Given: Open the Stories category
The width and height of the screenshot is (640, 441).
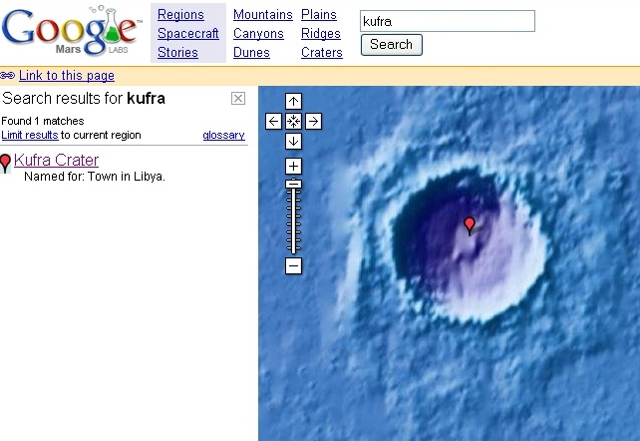Looking at the screenshot, I should pyautogui.click(x=178, y=53).
